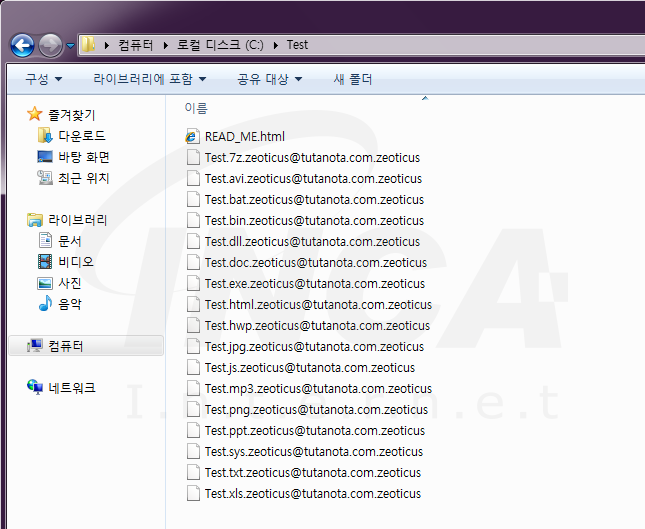The height and width of the screenshot is (529, 645).
Task: Click the 사진 picture icon
Action: 45,283
